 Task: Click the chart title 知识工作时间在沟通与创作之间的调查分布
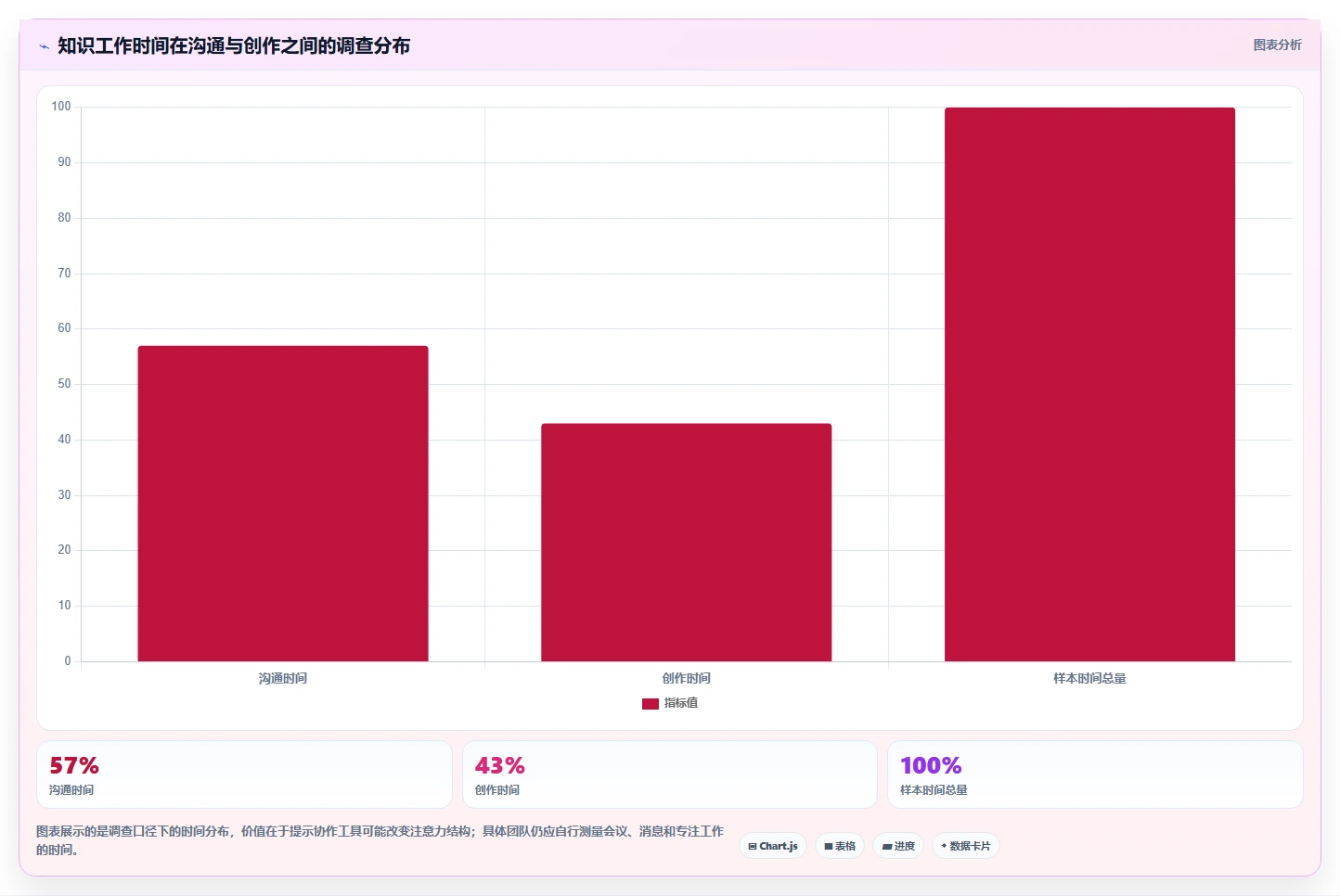click(234, 45)
